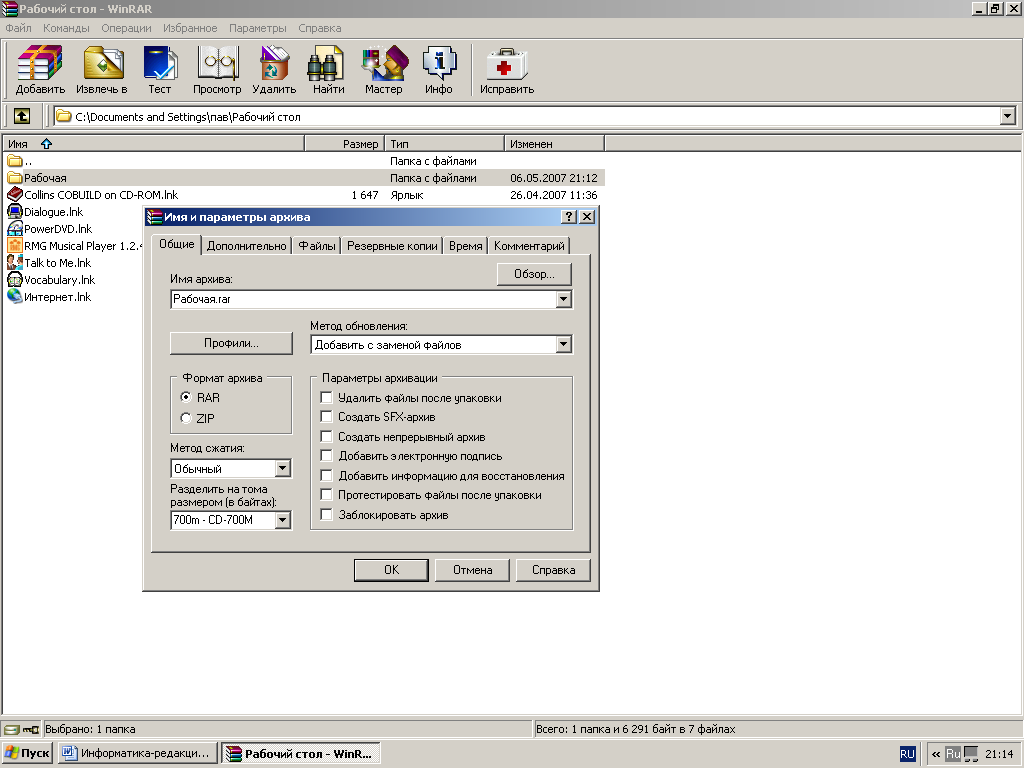Enable Удалить файлы после упаковки checkbox
1024x768 pixels.
coord(327,397)
